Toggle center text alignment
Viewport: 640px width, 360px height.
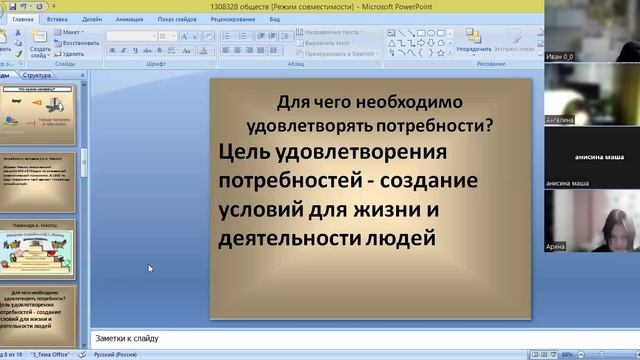point(237,50)
